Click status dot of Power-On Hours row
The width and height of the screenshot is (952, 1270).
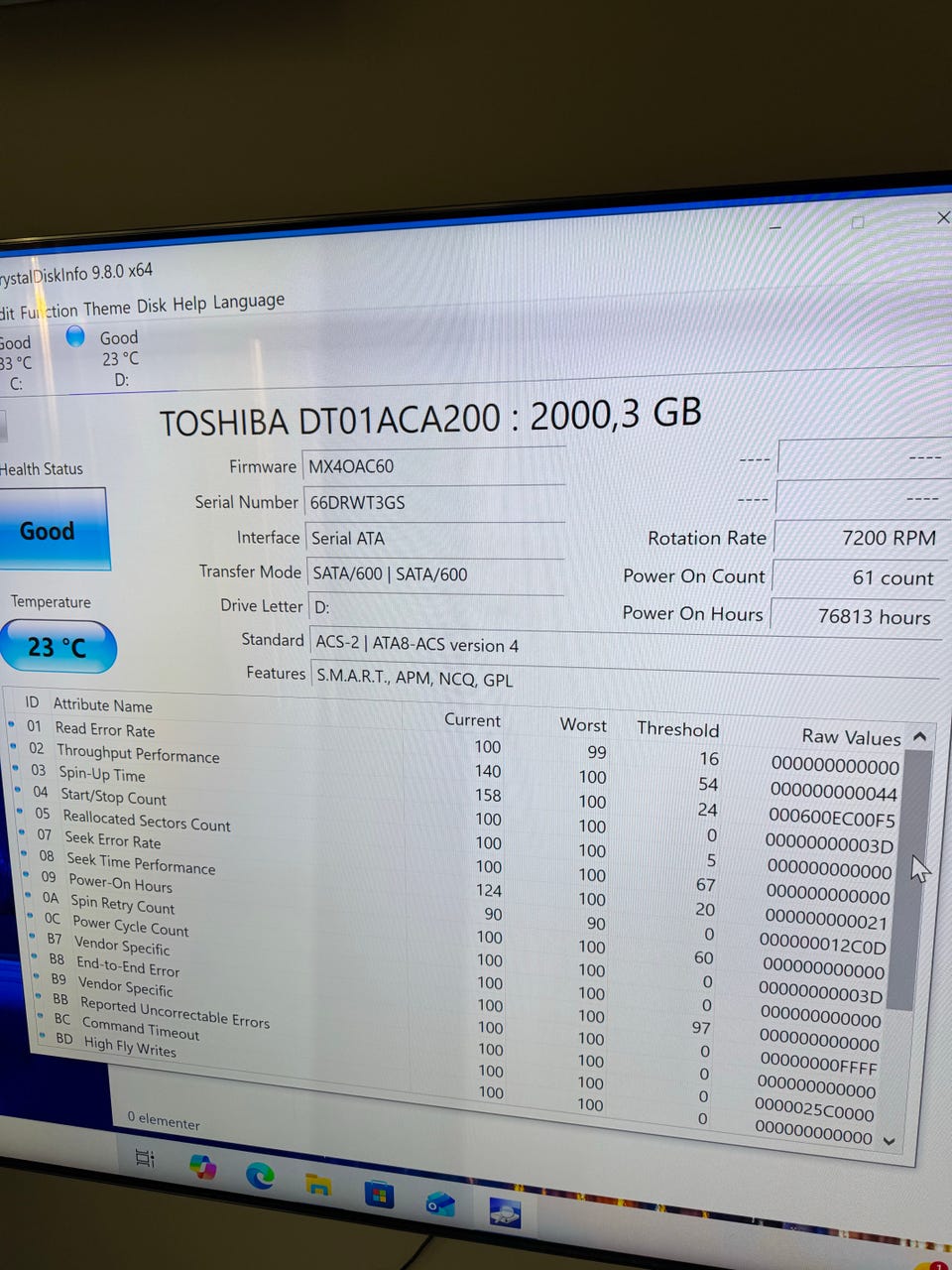tap(28, 874)
